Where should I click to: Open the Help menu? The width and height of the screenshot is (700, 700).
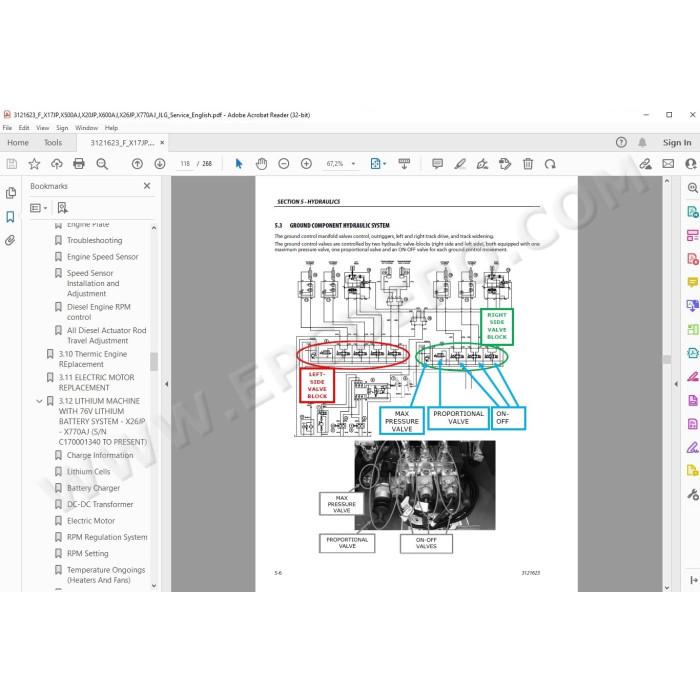(x=111, y=128)
